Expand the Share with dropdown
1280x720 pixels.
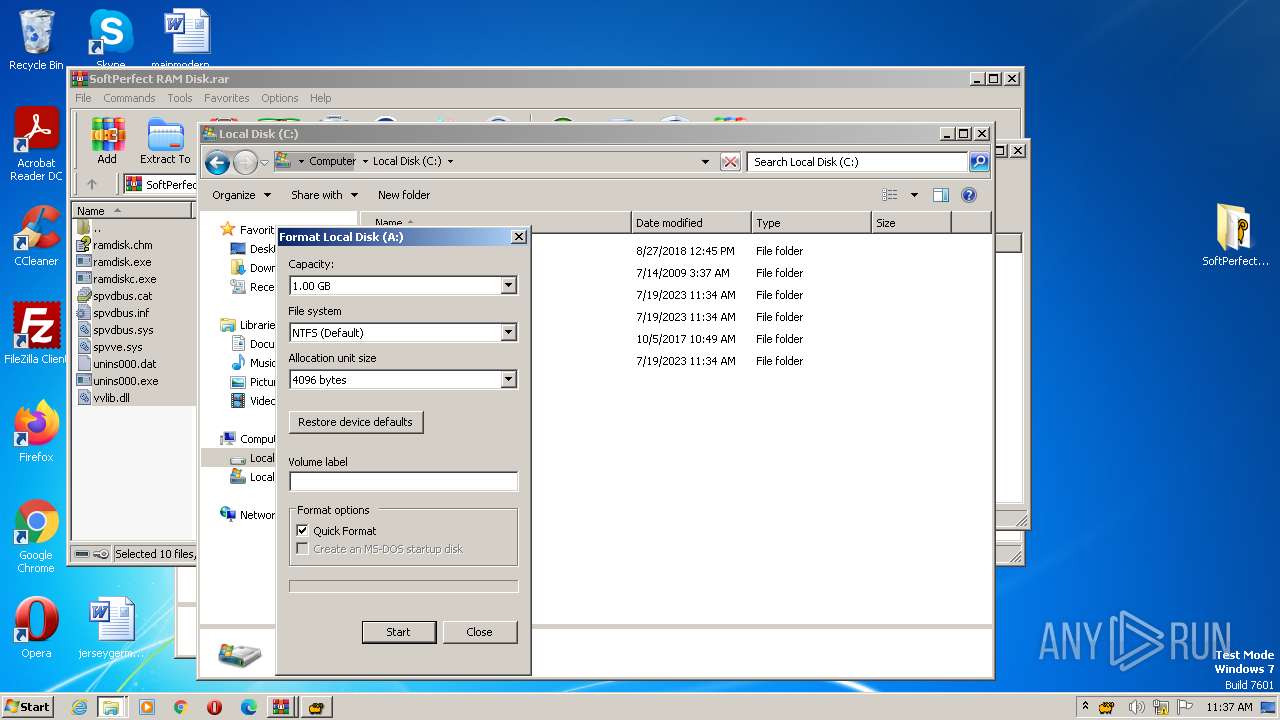(323, 195)
